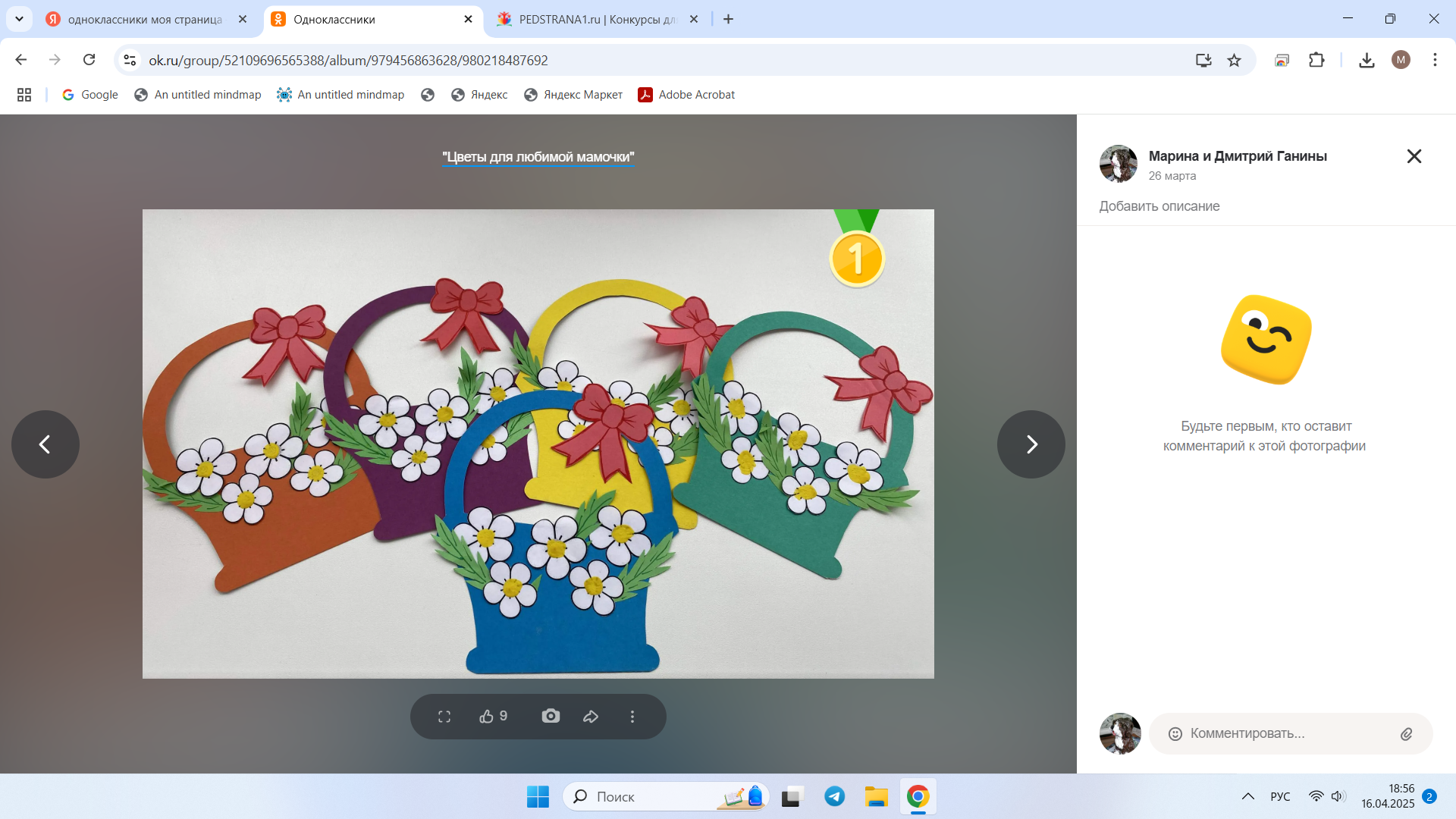Open fullscreen view of the photo
Viewport: 1456px width, 819px height.
pos(444,717)
